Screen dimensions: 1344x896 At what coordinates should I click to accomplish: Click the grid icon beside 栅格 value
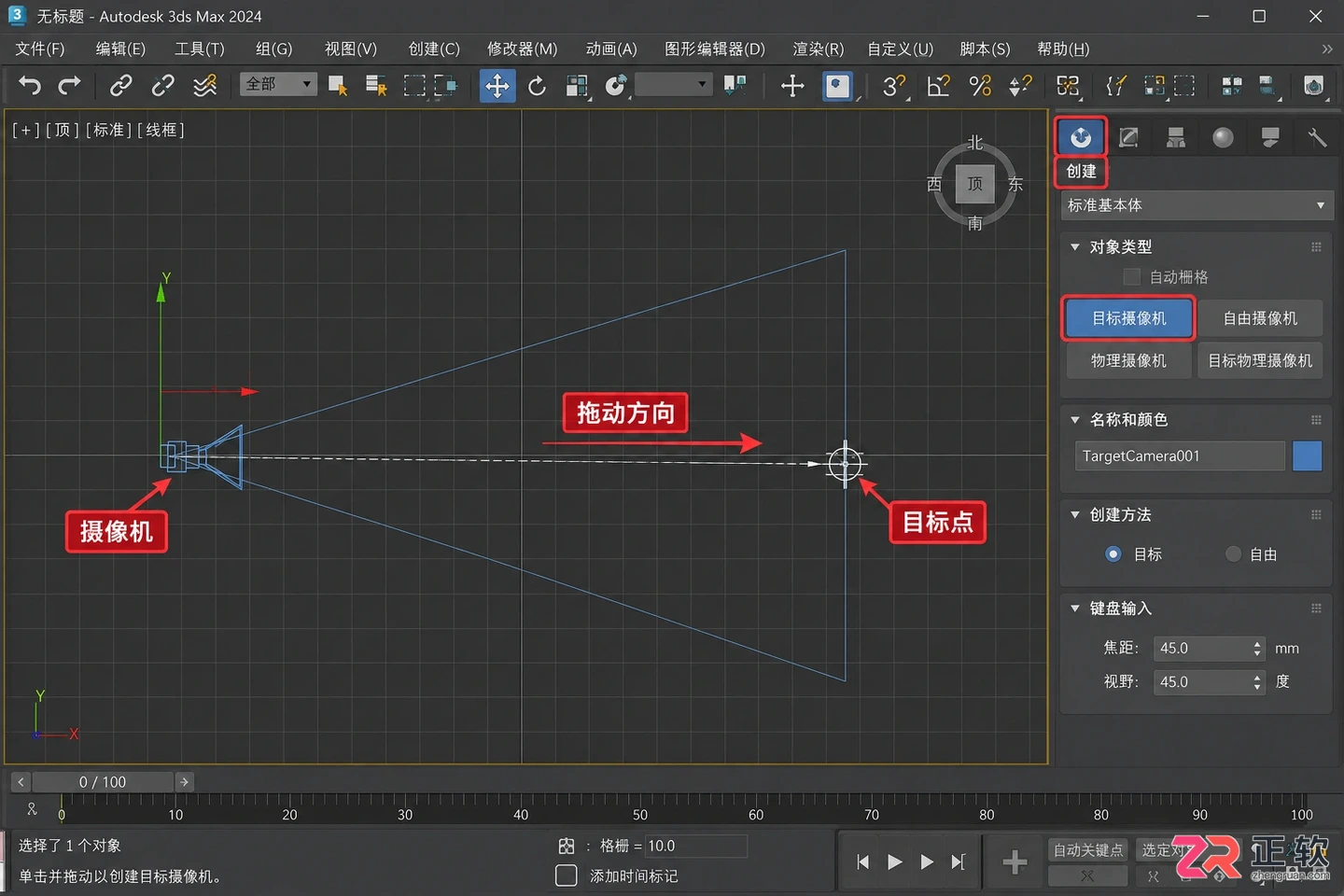click(567, 846)
